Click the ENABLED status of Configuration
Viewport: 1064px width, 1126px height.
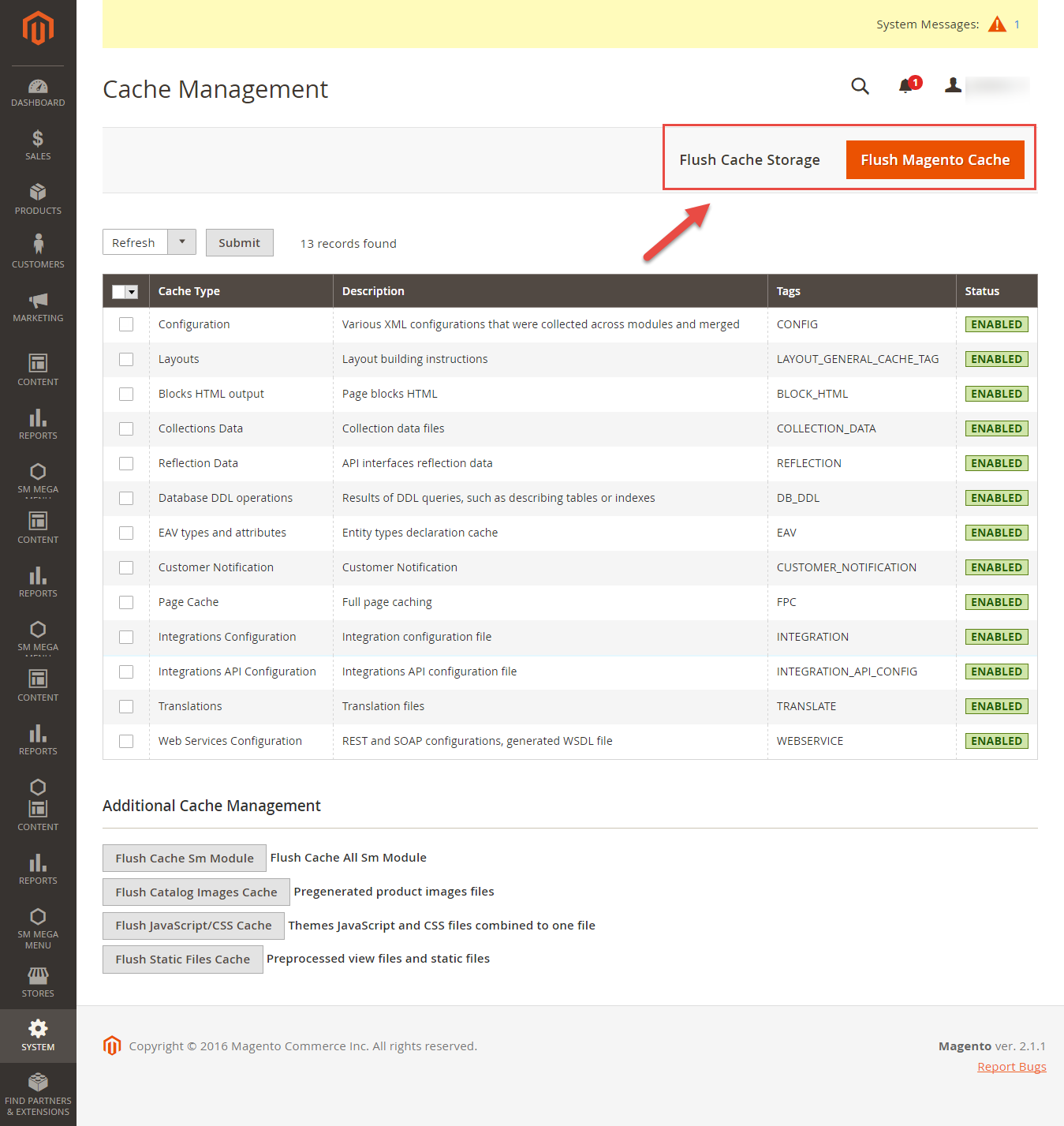tap(997, 324)
